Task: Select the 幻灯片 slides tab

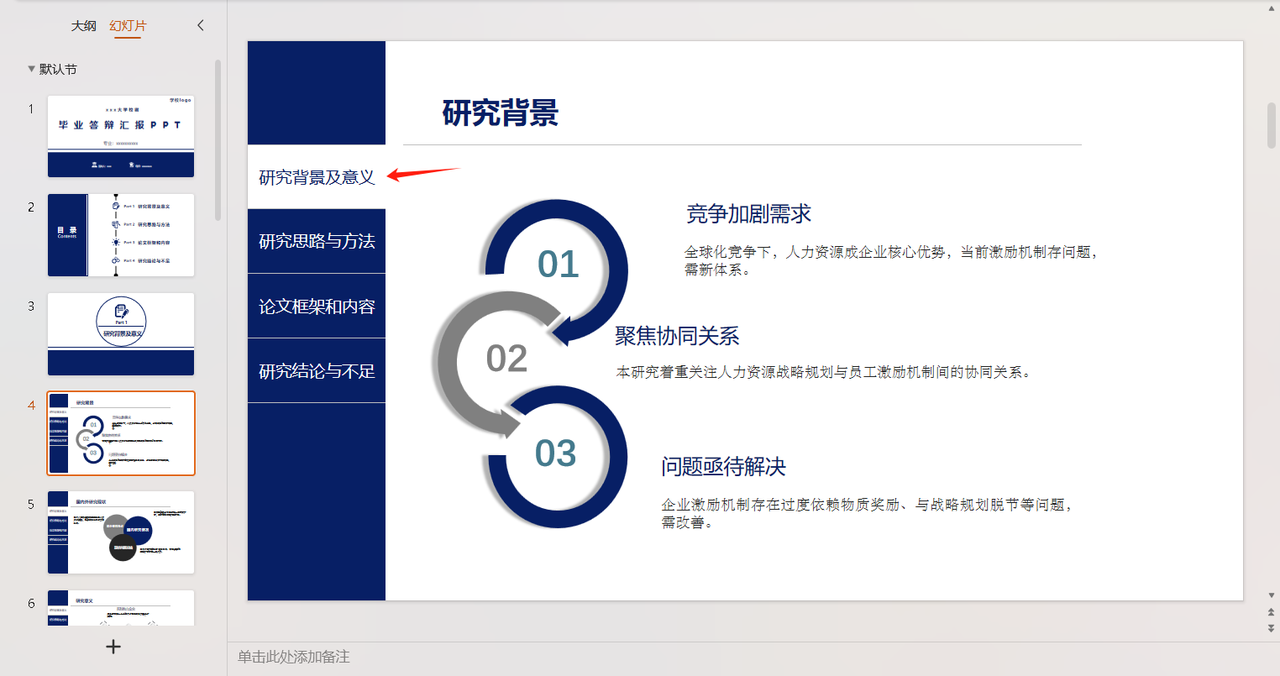Action: (x=127, y=25)
